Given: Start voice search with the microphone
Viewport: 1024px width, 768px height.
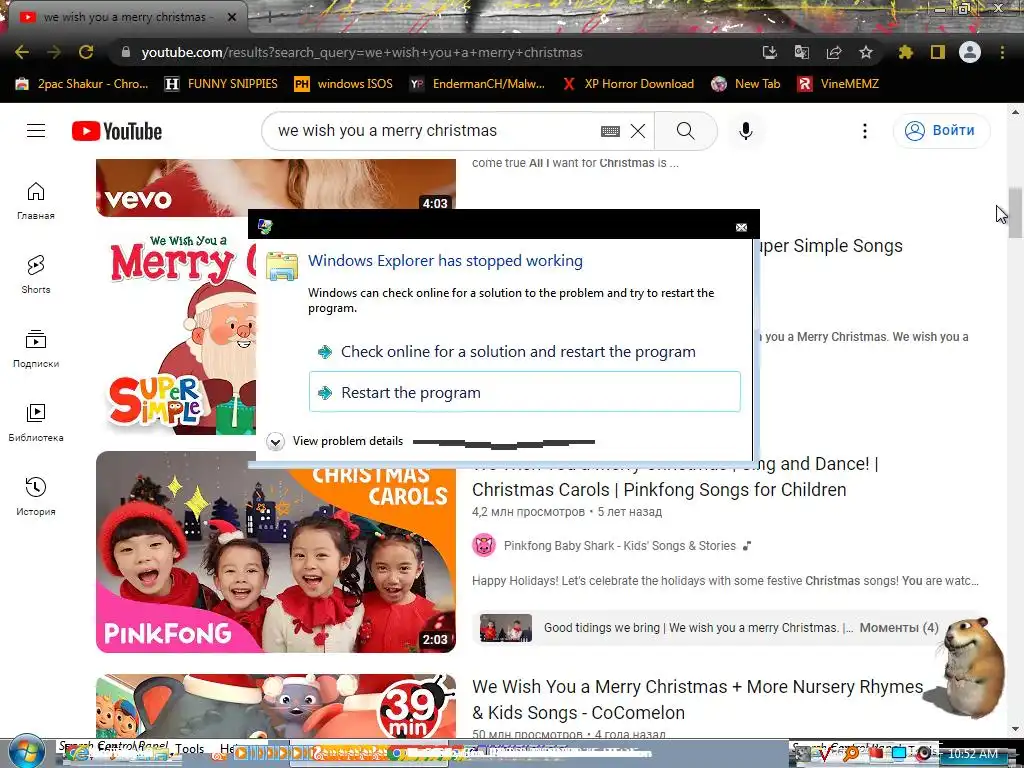Looking at the screenshot, I should (x=746, y=131).
